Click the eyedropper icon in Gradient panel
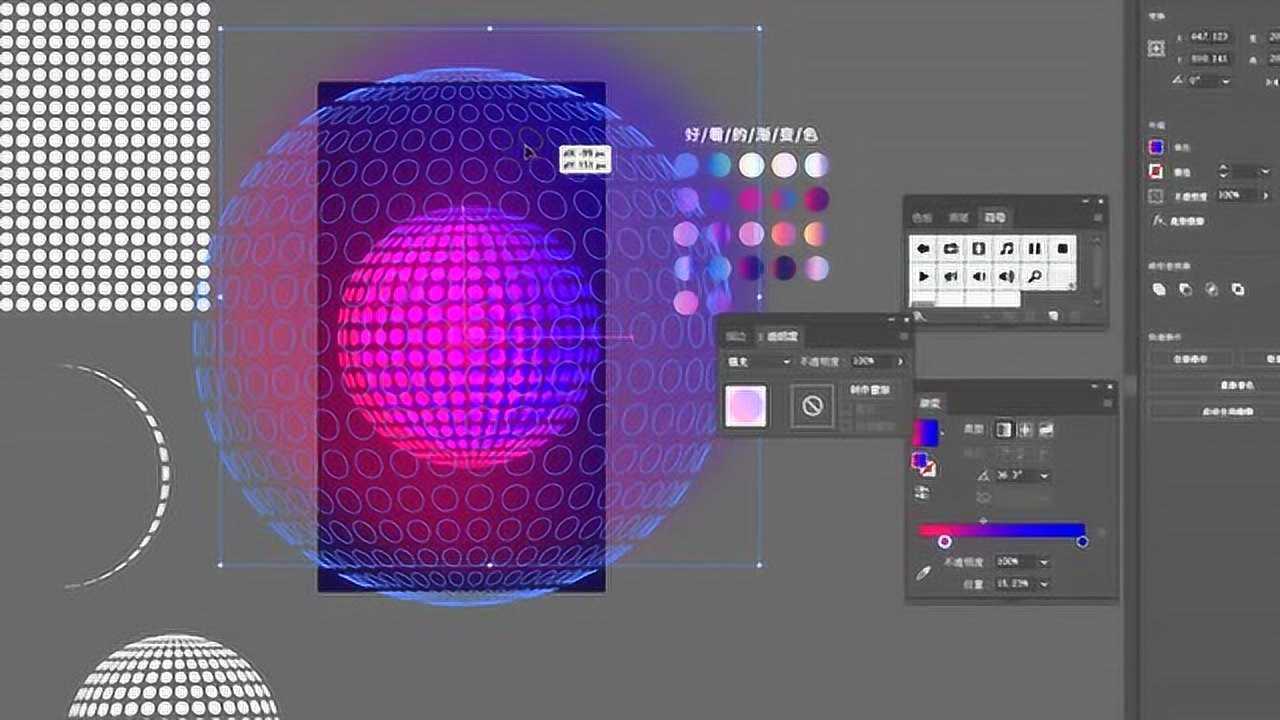This screenshot has width=1280, height=720. [924, 573]
